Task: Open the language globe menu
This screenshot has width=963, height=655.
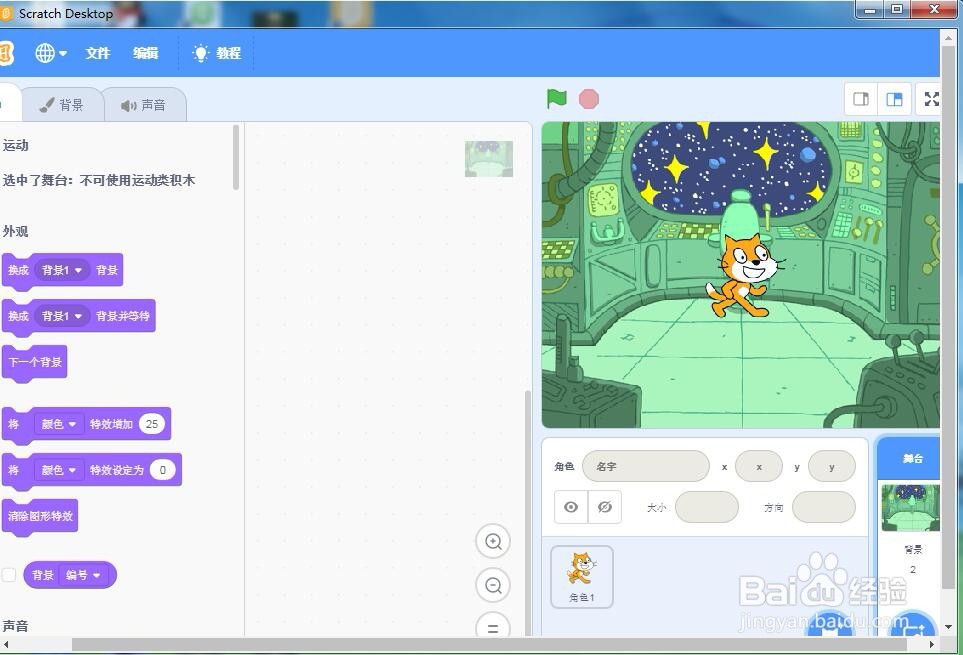Action: tap(50, 53)
